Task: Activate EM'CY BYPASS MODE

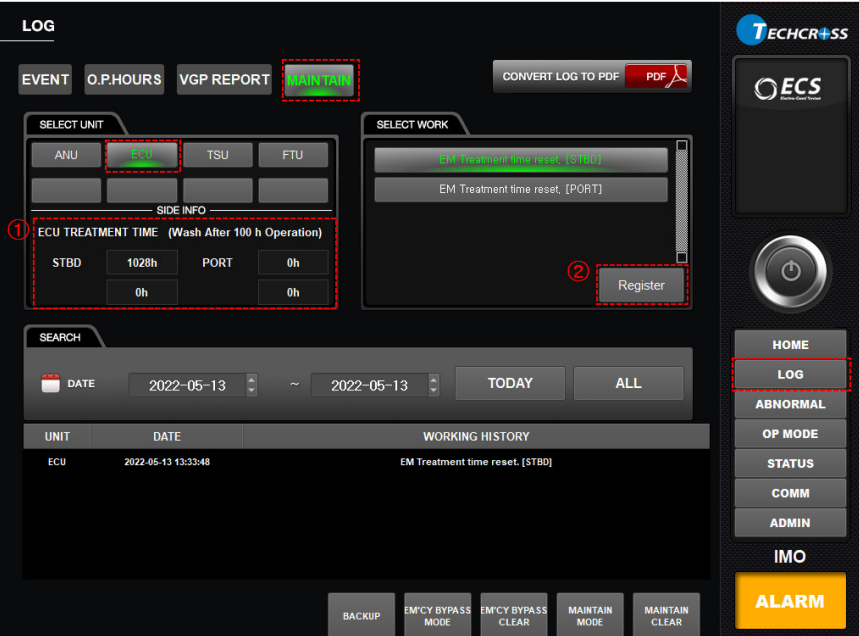Action: coord(438,616)
